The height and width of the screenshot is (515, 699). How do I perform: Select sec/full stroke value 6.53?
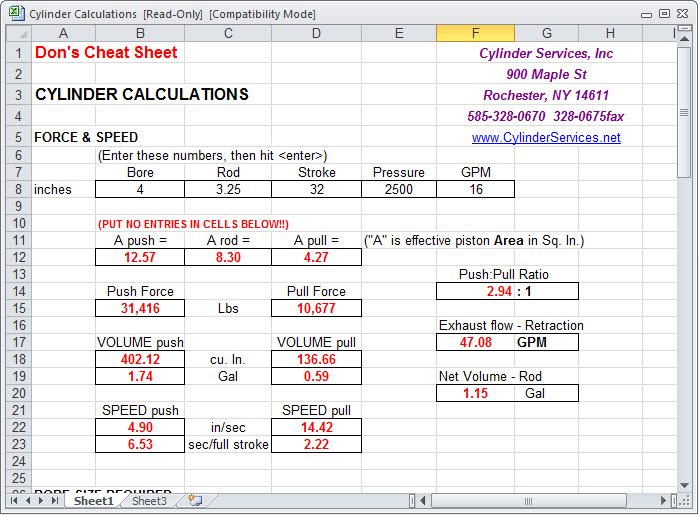(x=140, y=444)
